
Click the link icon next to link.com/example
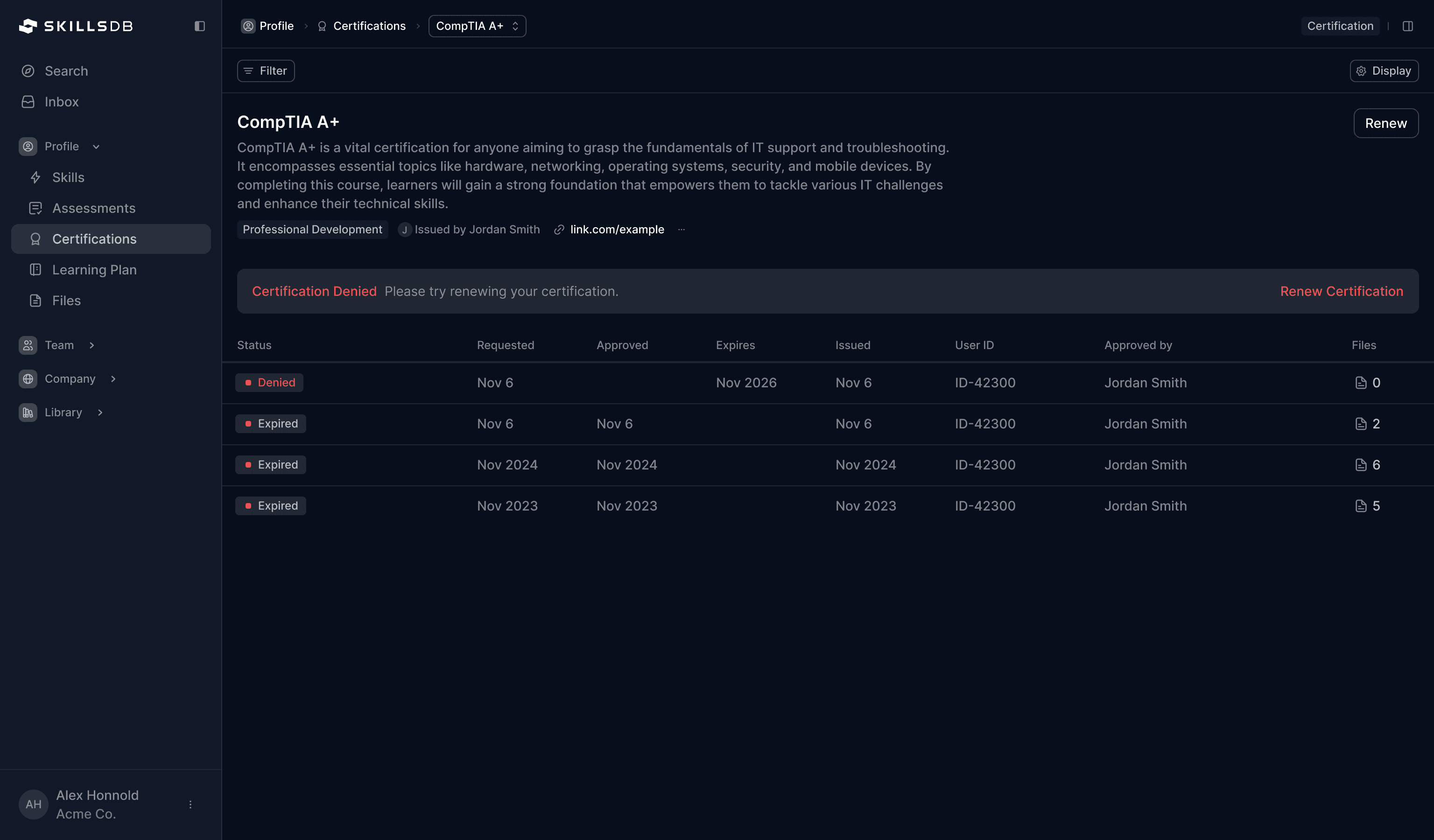[558, 230]
